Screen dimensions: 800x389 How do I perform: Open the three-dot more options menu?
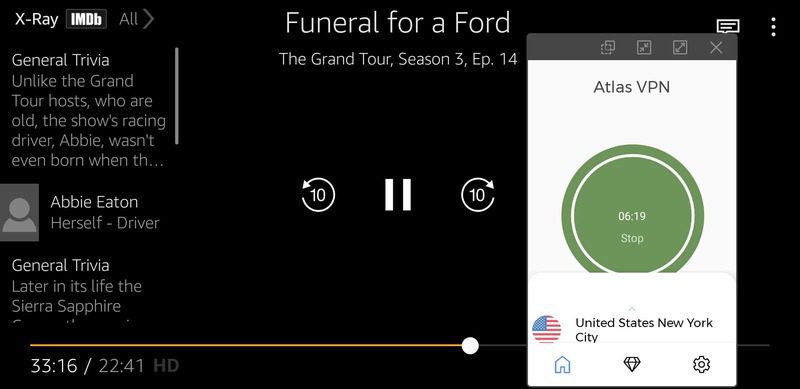coord(773,27)
